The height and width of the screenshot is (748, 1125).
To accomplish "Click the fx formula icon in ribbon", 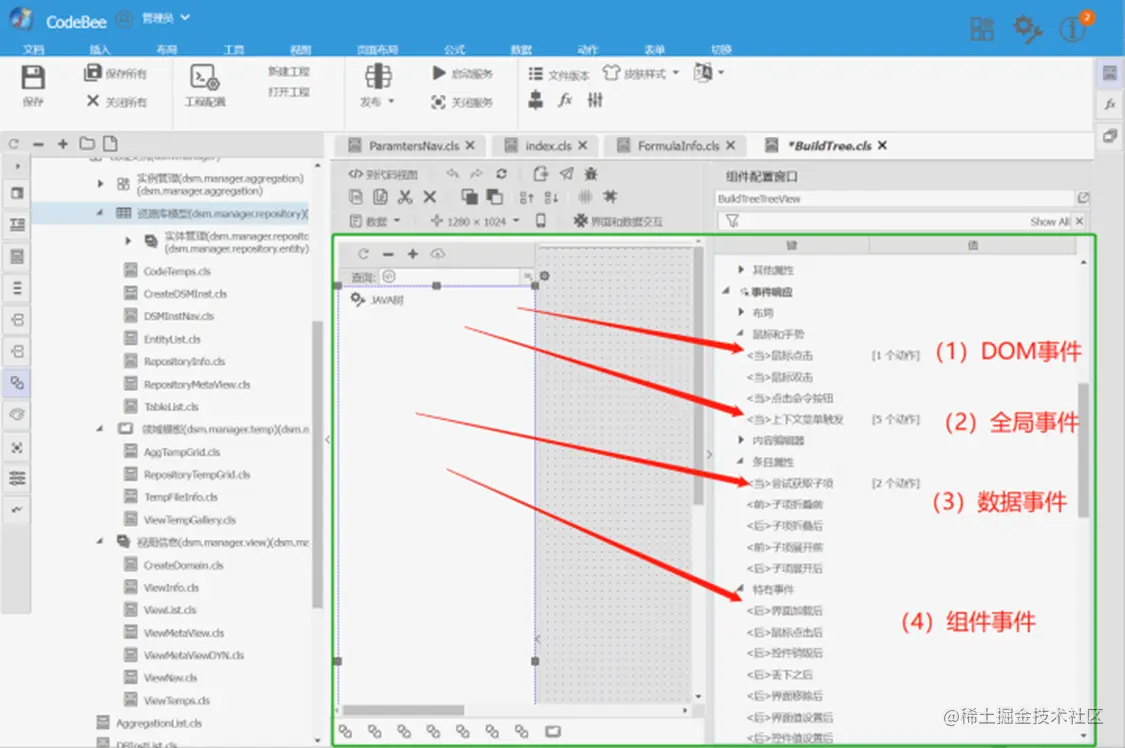I will click(565, 100).
